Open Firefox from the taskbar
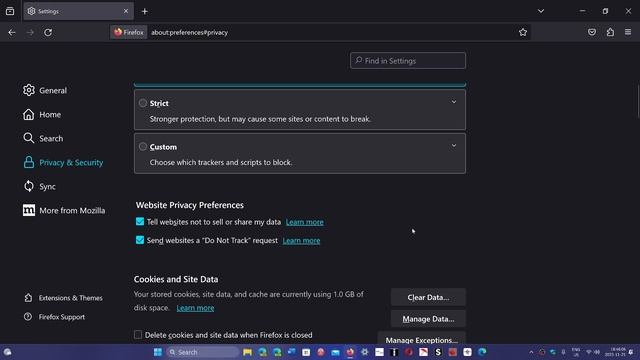The image size is (640, 360). (x=350, y=352)
